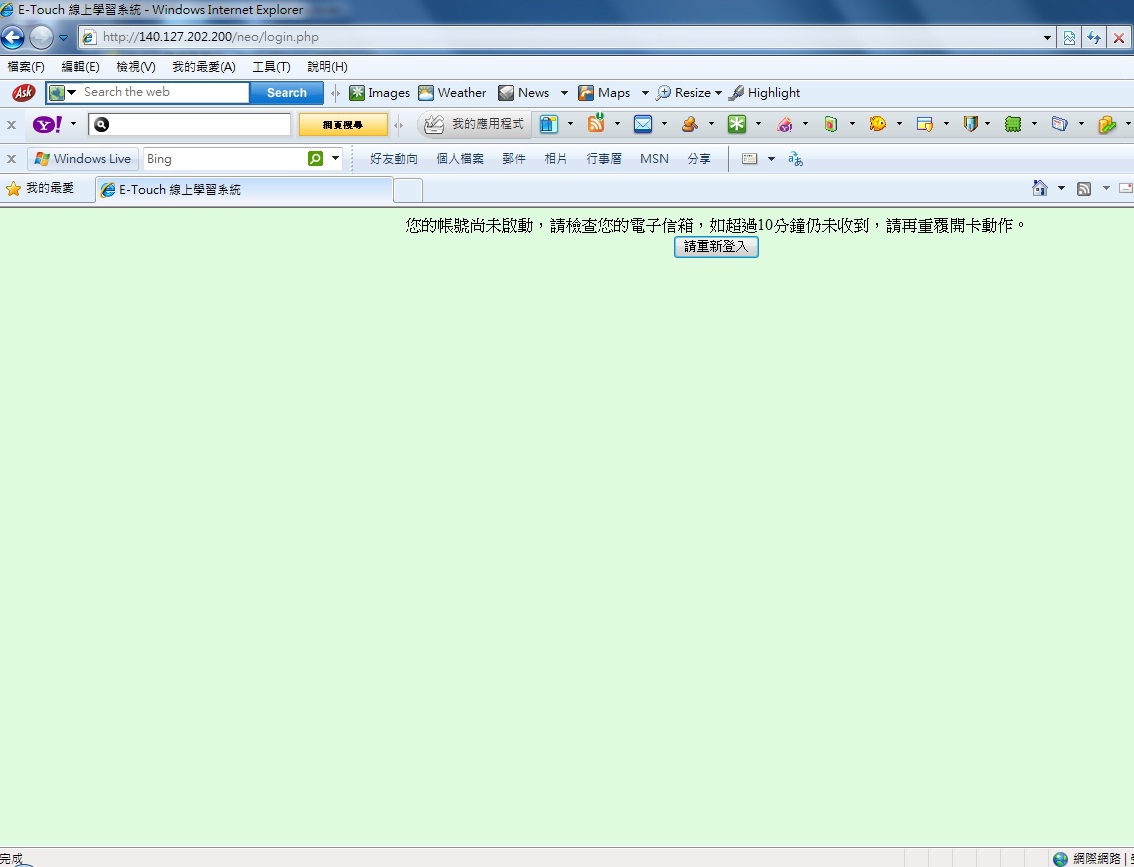
Task: Select the E-Touch 線上學習系統 tab
Action: pos(244,189)
